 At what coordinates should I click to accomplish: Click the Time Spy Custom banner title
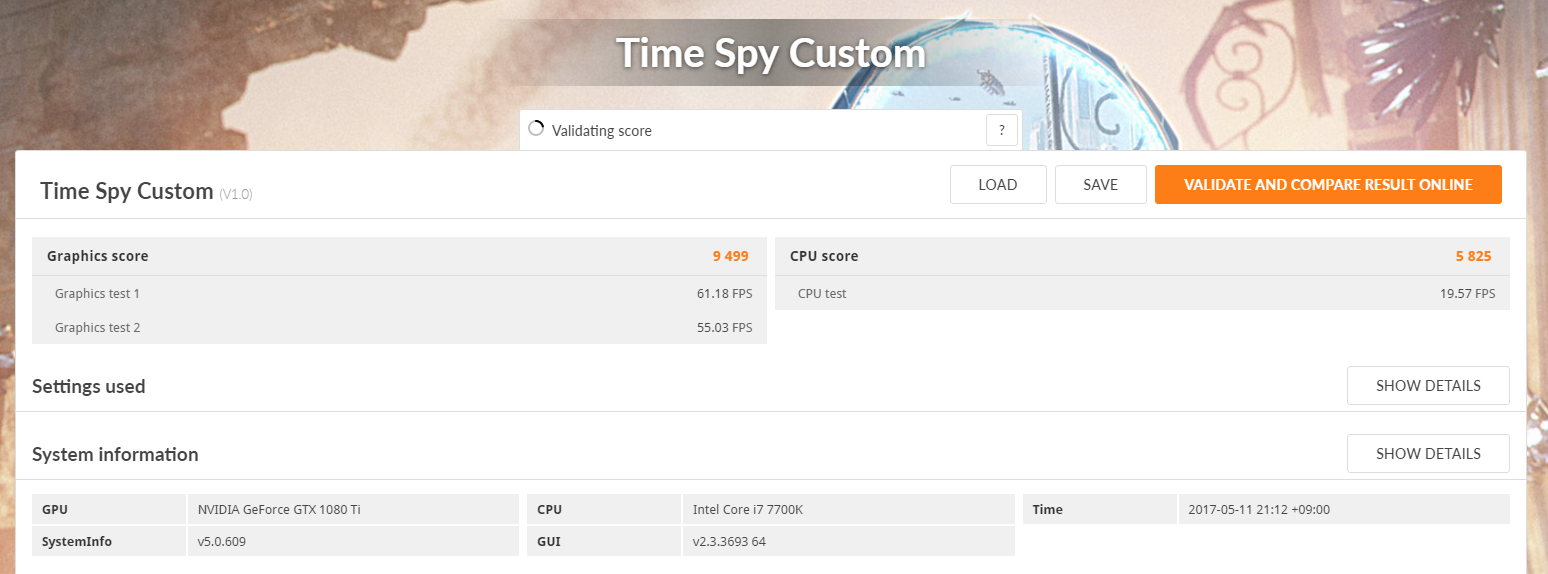[x=770, y=53]
